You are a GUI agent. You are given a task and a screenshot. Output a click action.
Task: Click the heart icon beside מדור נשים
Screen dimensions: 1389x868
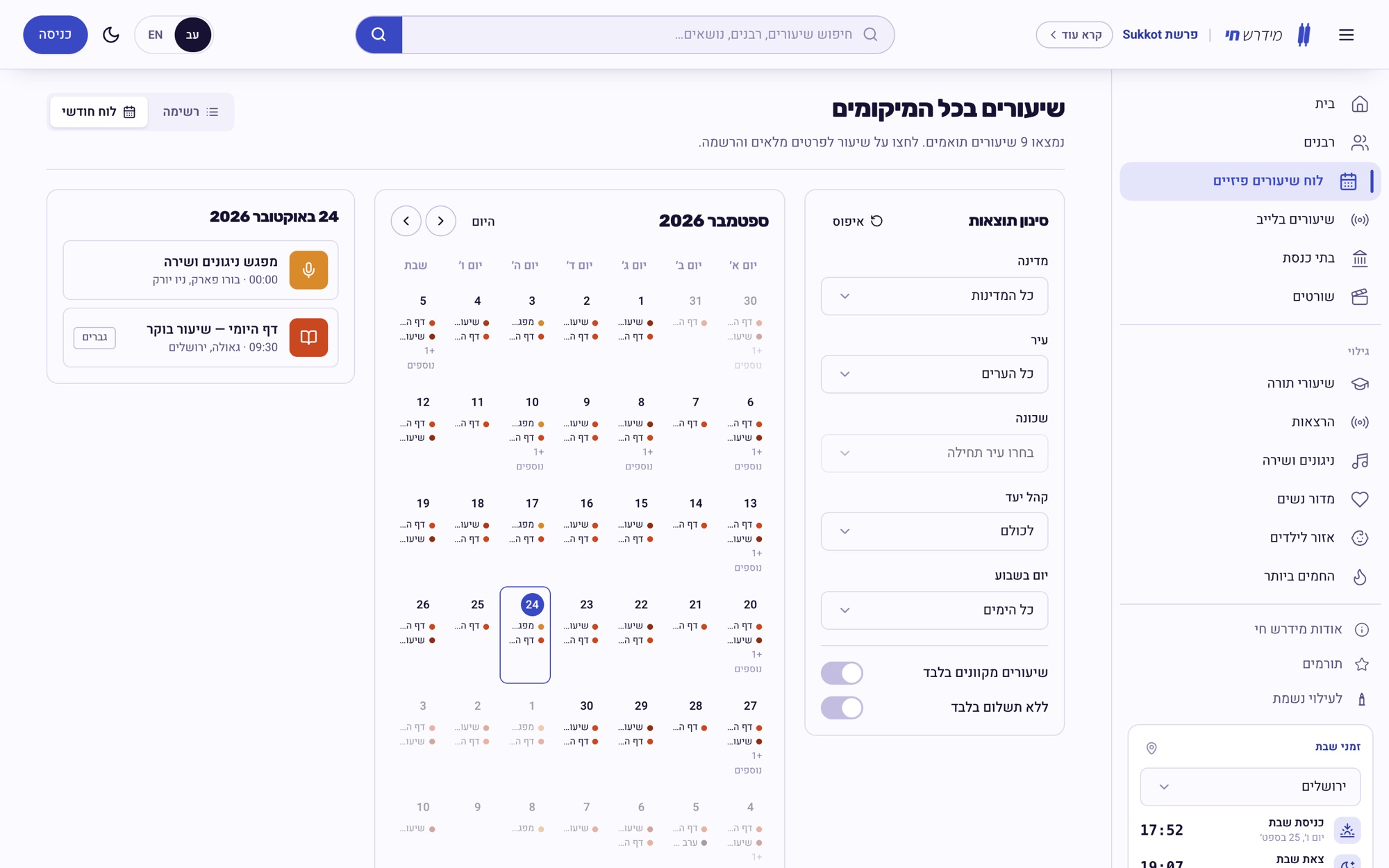1359,499
